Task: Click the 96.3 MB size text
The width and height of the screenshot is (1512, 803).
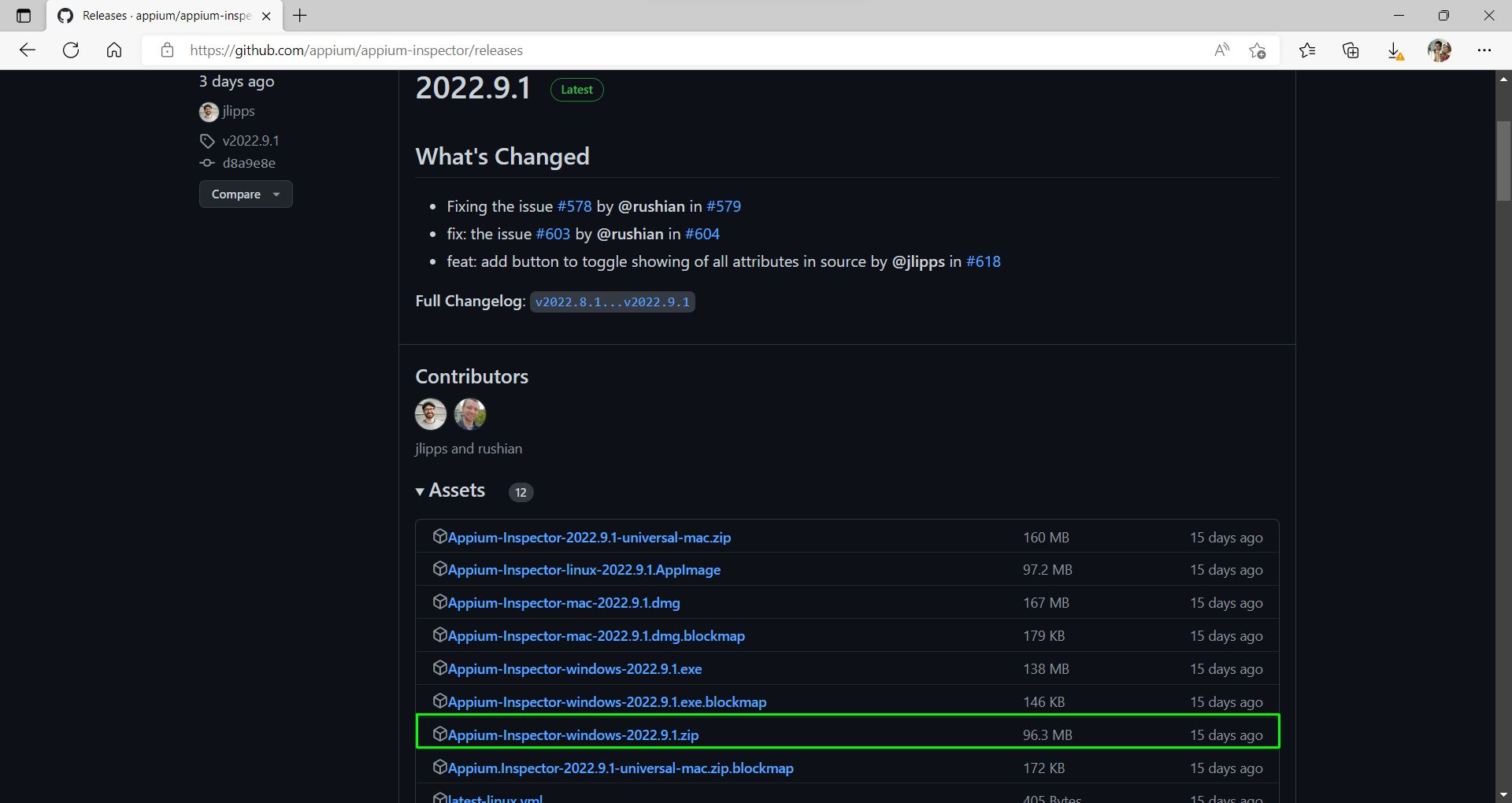Action: (1047, 735)
